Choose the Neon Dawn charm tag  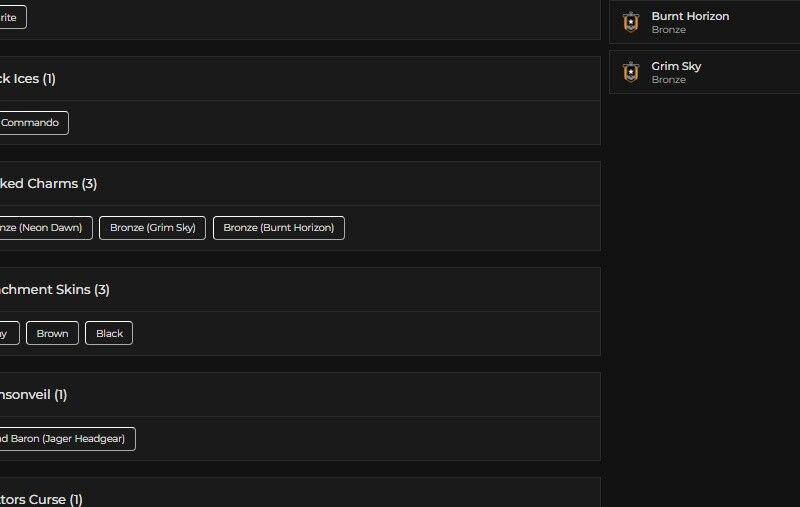tap(44, 228)
